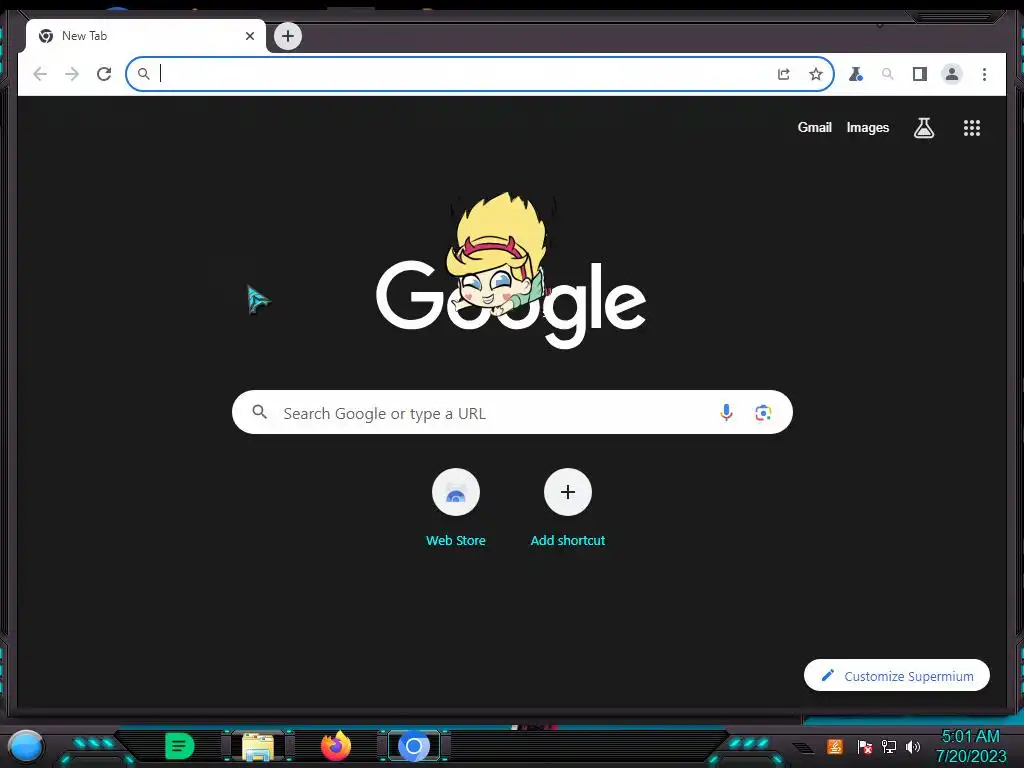Viewport: 1024px width, 768px height.
Task: Click Customize Supermium button
Action: [x=897, y=675]
